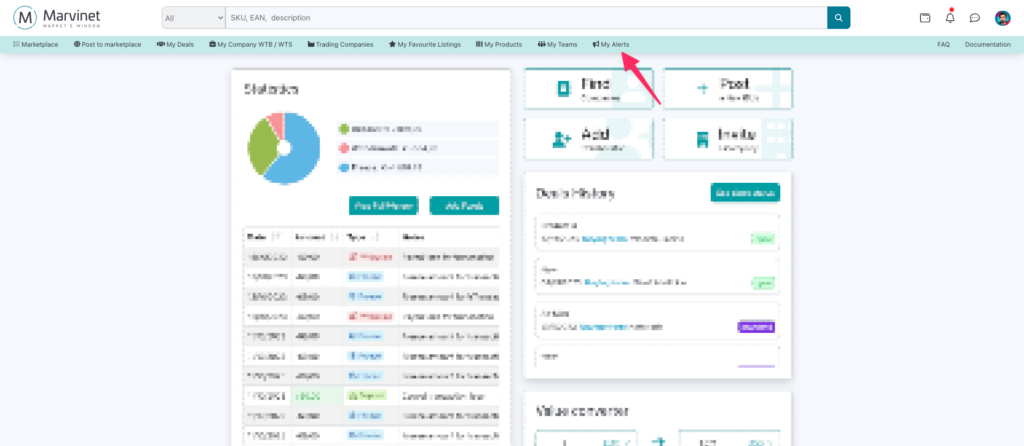This screenshot has height=446, width=1024.
Task: Open My Favourite Listings
Action: (x=427, y=45)
